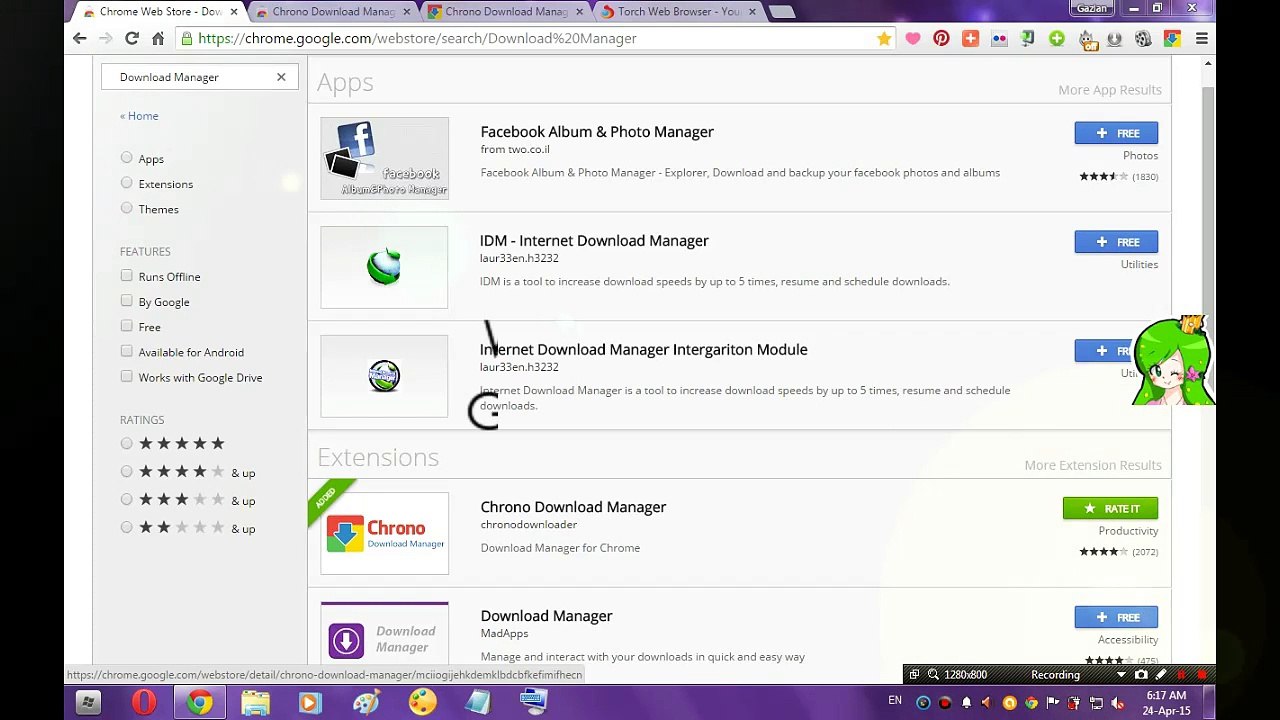The image size is (1280, 720).
Task: Select the 5 stars rating filter
Action: pos(126,443)
